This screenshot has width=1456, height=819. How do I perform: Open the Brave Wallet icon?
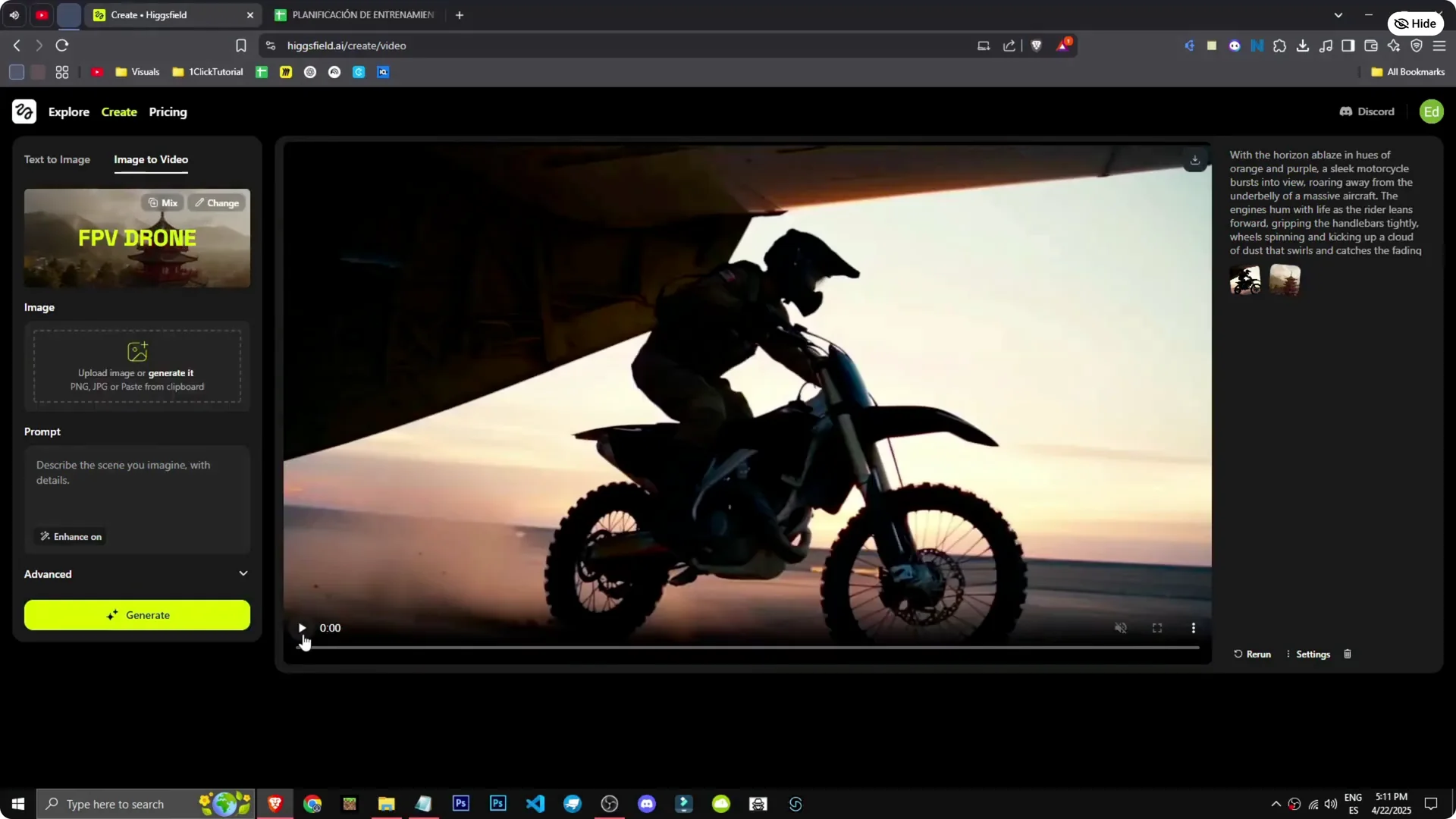tap(1371, 45)
